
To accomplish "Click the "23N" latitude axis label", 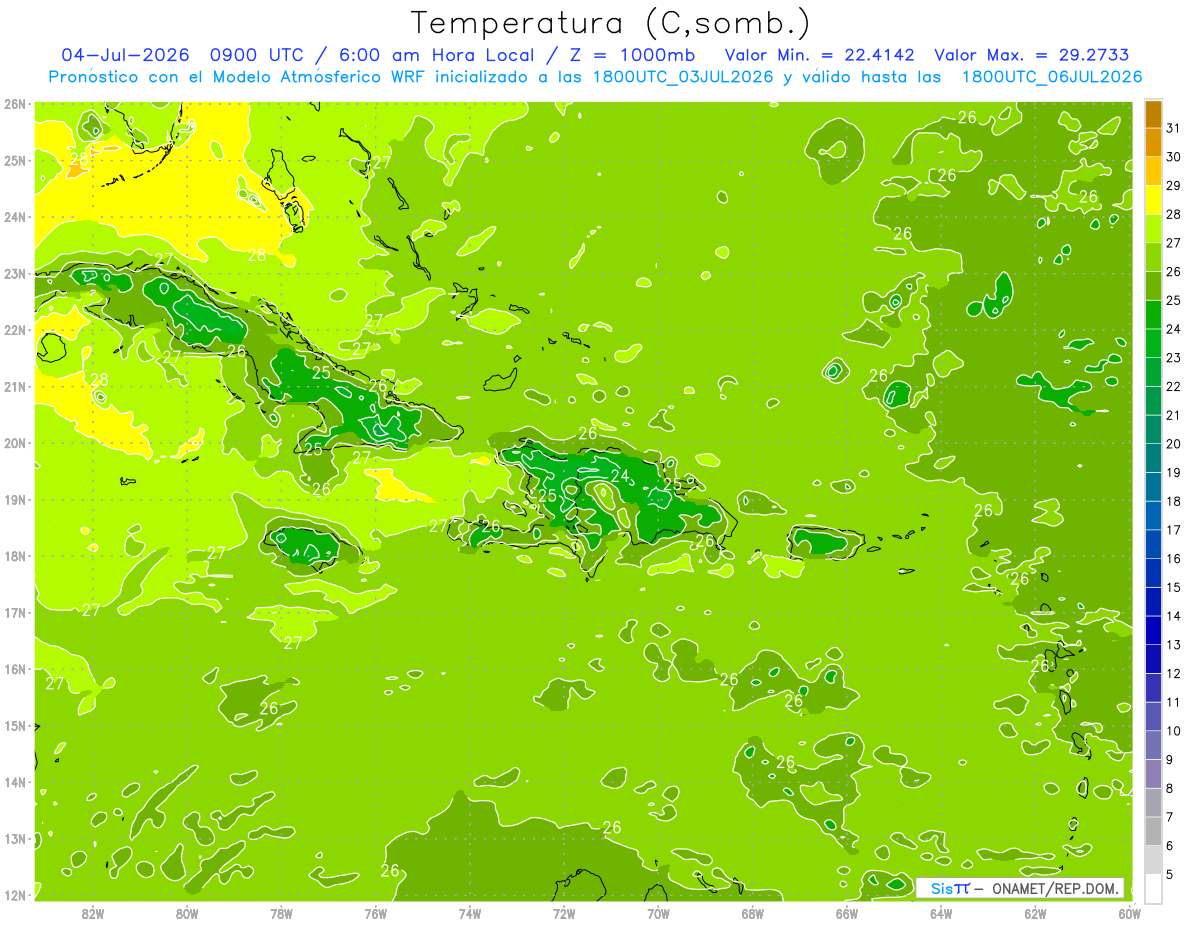I will pos(14,273).
